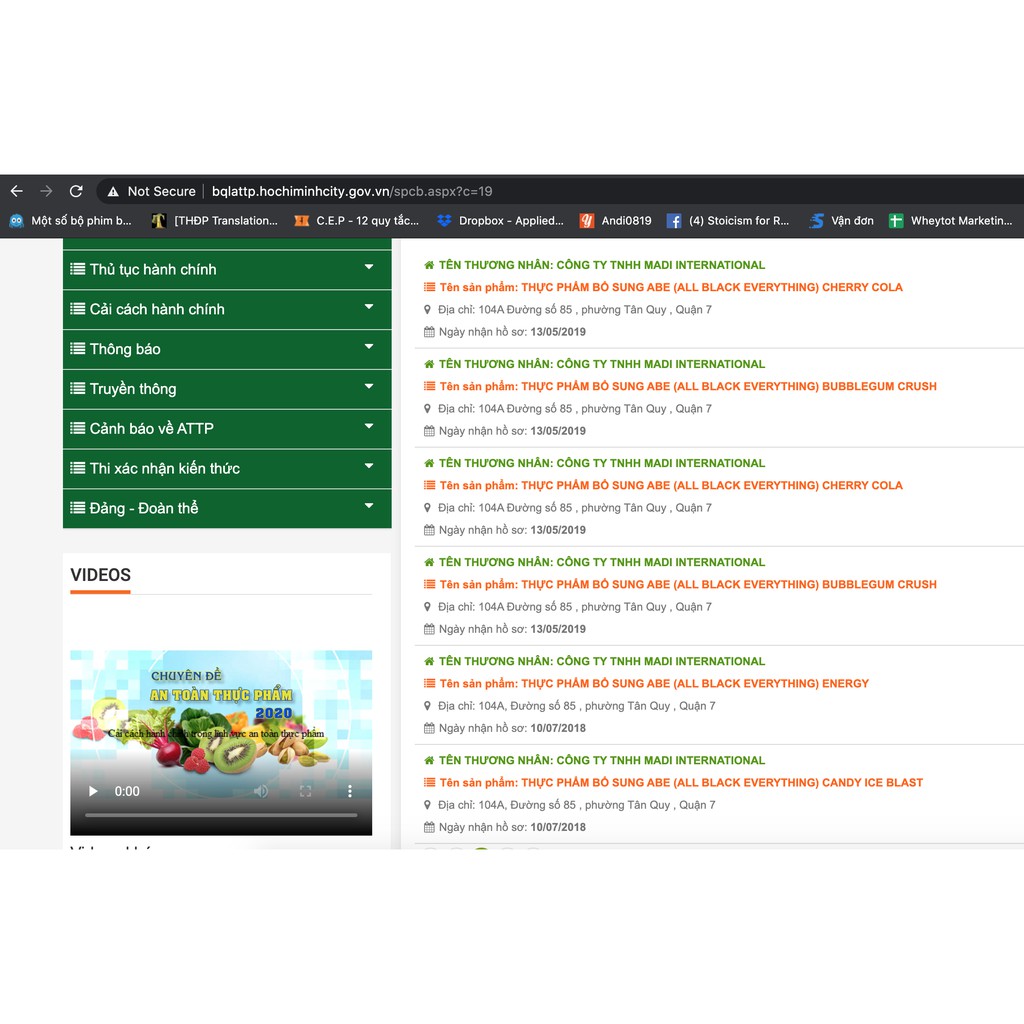Click the location pin under CANDY ICE BLAST
1024x1024 pixels.
(428, 805)
